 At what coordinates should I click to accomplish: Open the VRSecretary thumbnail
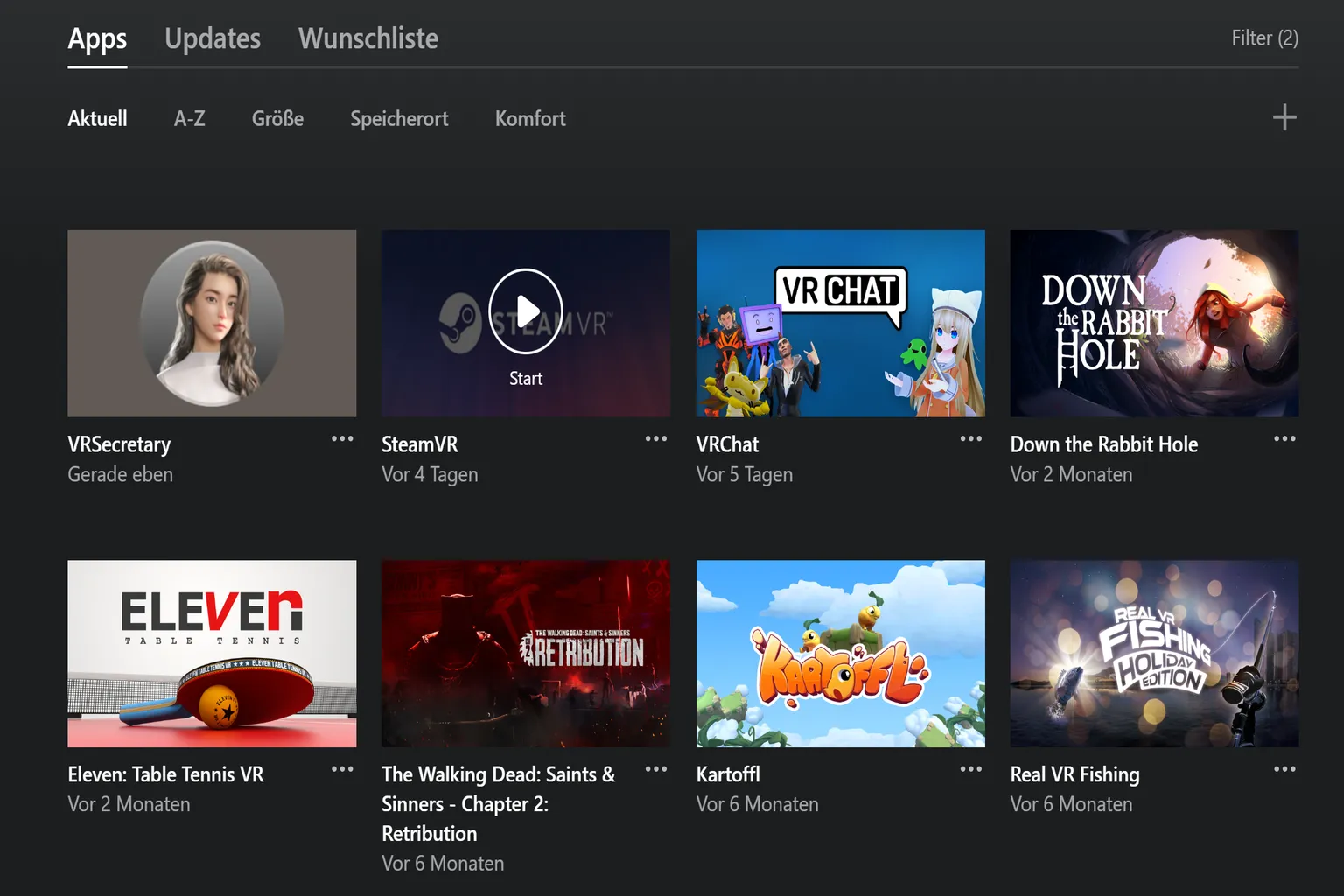click(212, 324)
